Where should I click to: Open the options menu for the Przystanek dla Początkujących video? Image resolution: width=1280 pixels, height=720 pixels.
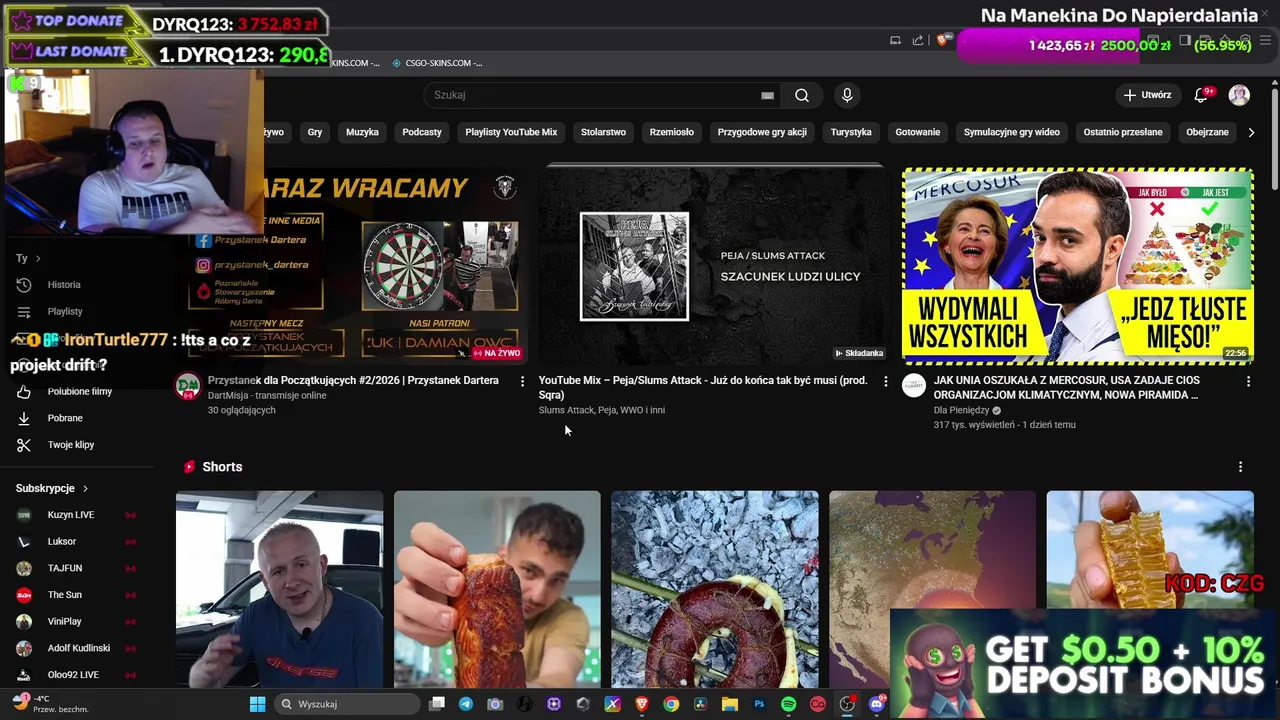(x=522, y=381)
